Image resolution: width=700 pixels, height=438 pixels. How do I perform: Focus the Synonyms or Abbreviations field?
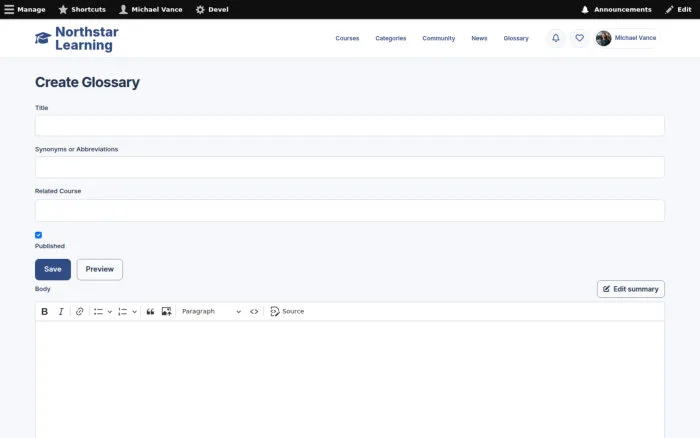pyautogui.click(x=350, y=167)
